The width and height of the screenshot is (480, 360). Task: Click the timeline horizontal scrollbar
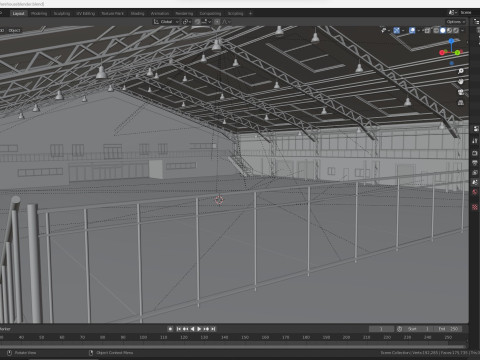(233, 347)
